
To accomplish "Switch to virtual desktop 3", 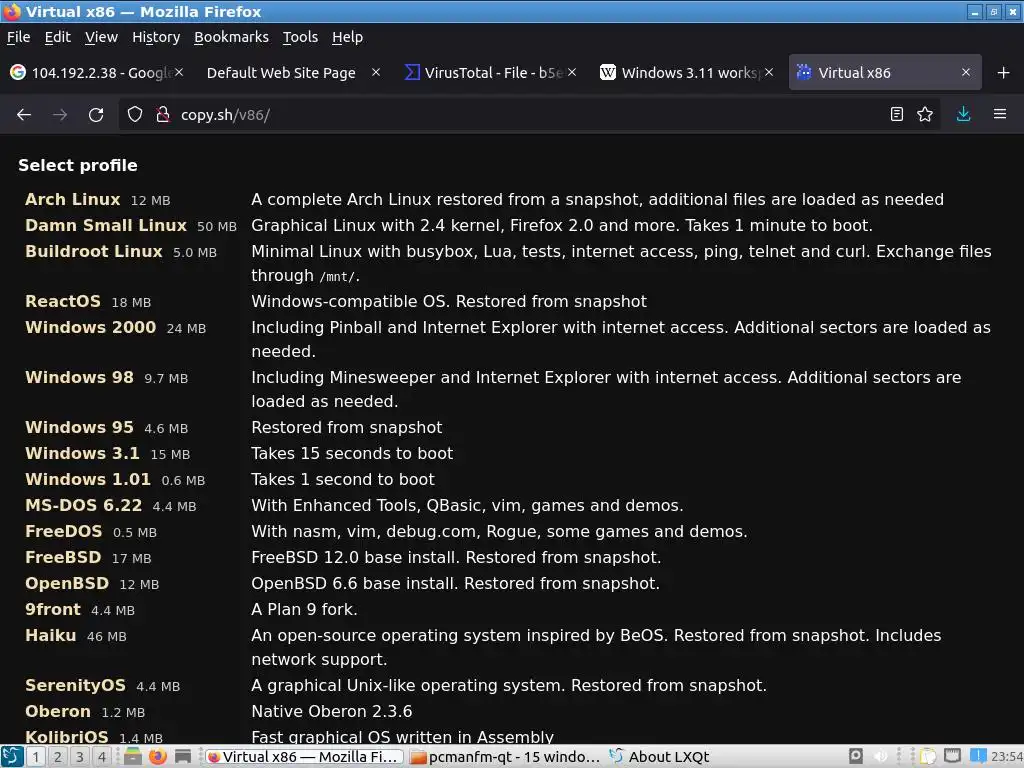I will [80, 757].
